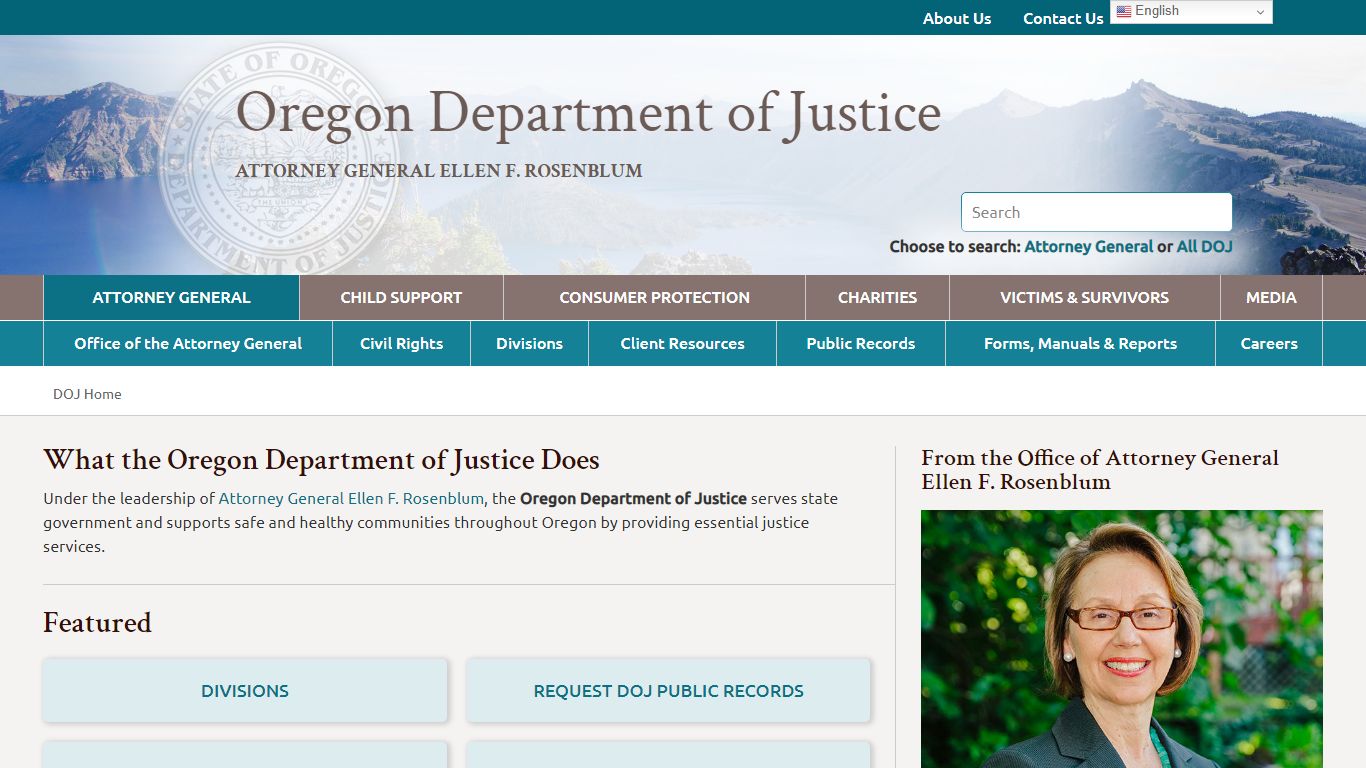Screen dimensions: 1366x768
Task: Open the Public Records submenu item
Action: 860,343
